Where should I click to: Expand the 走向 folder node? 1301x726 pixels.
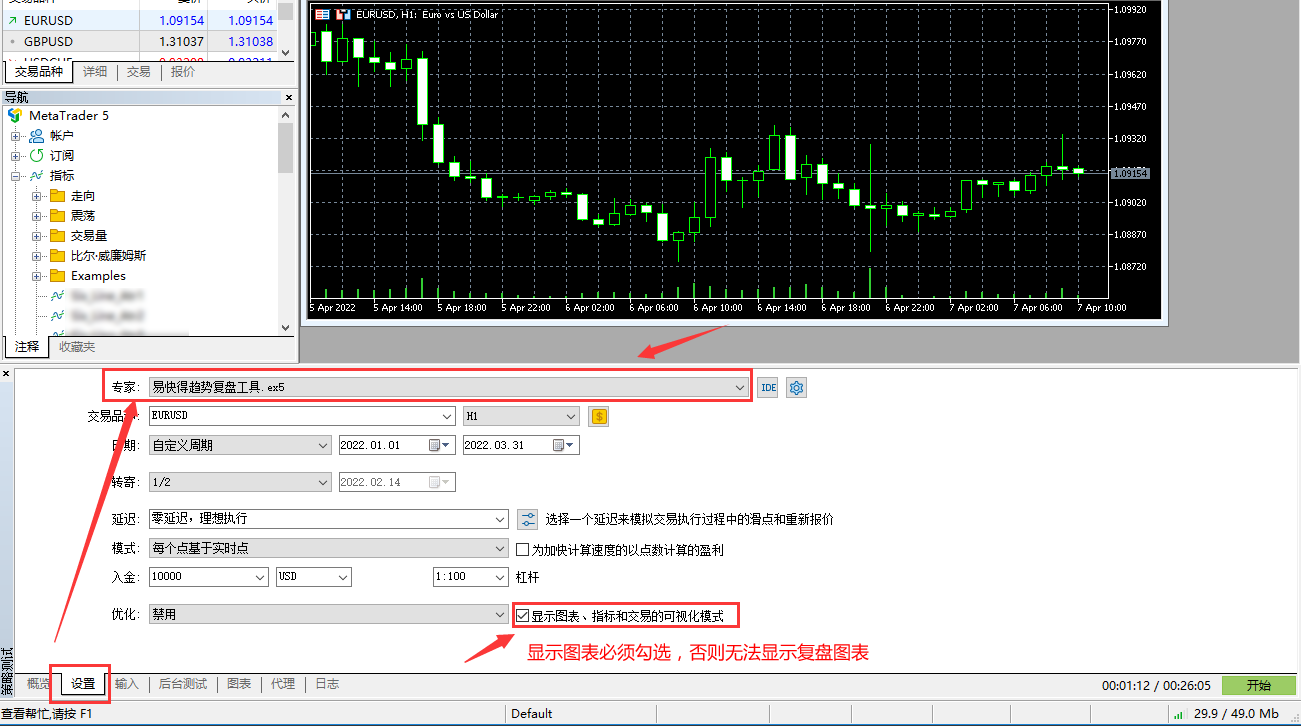coord(37,196)
